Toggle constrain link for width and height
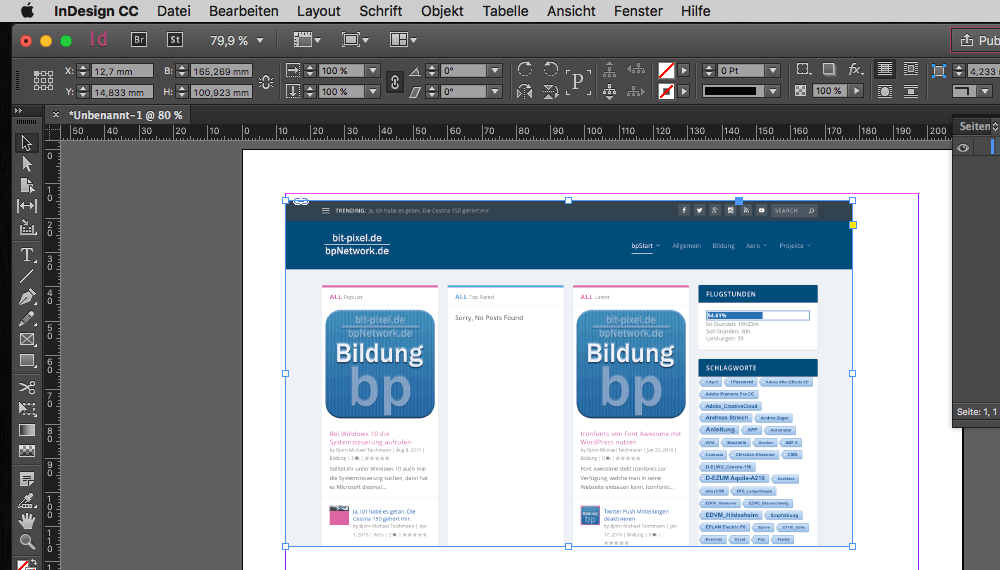The image size is (1000, 570). [266, 81]
